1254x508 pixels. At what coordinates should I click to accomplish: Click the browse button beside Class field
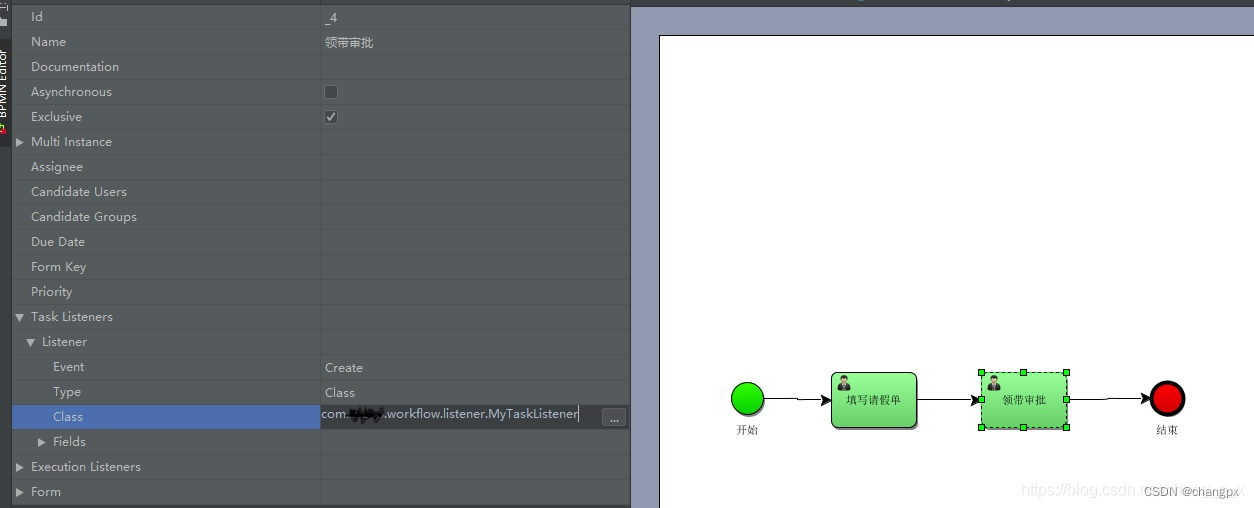tap(614, 418)
